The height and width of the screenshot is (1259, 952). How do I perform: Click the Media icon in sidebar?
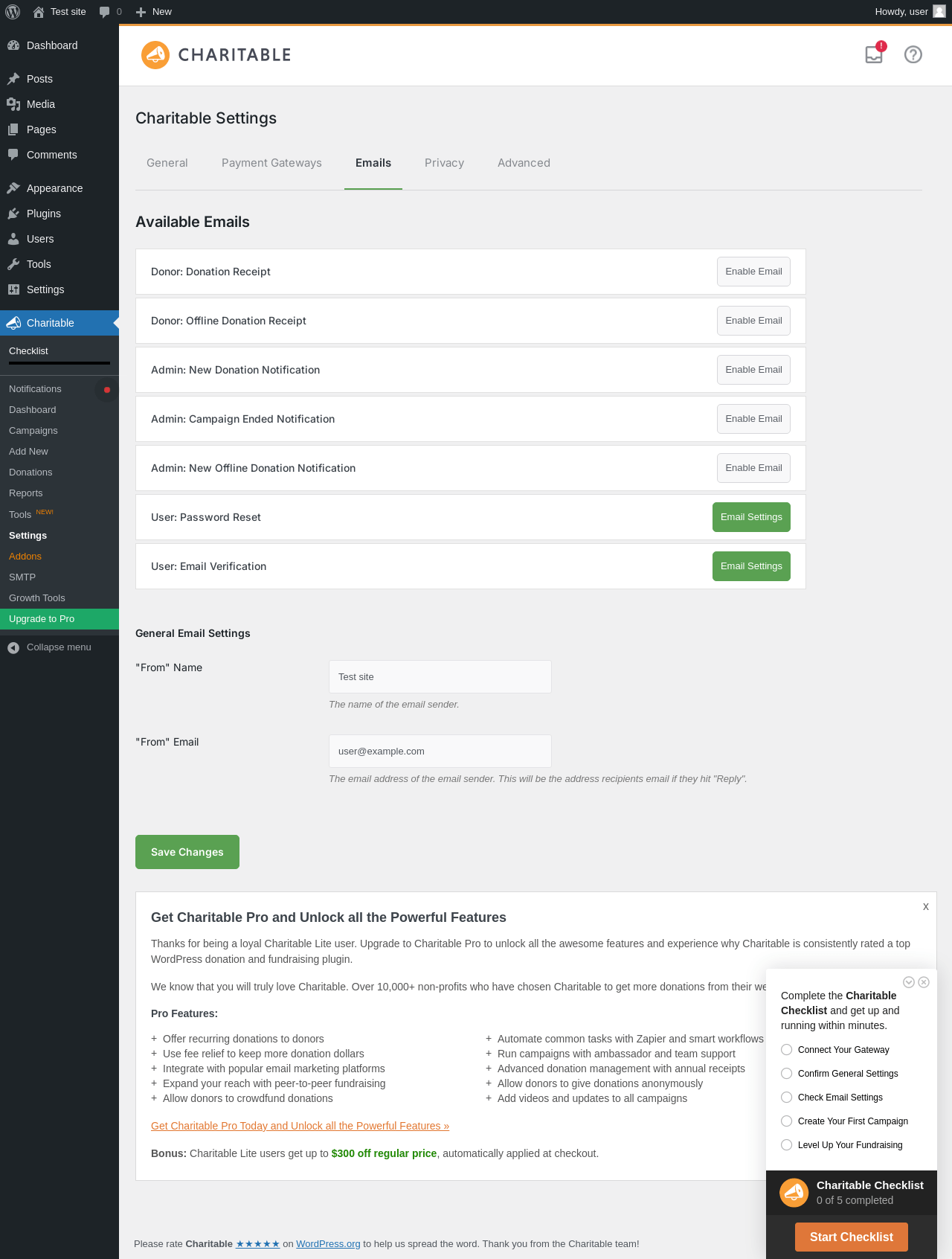click(x=13, y=104)
